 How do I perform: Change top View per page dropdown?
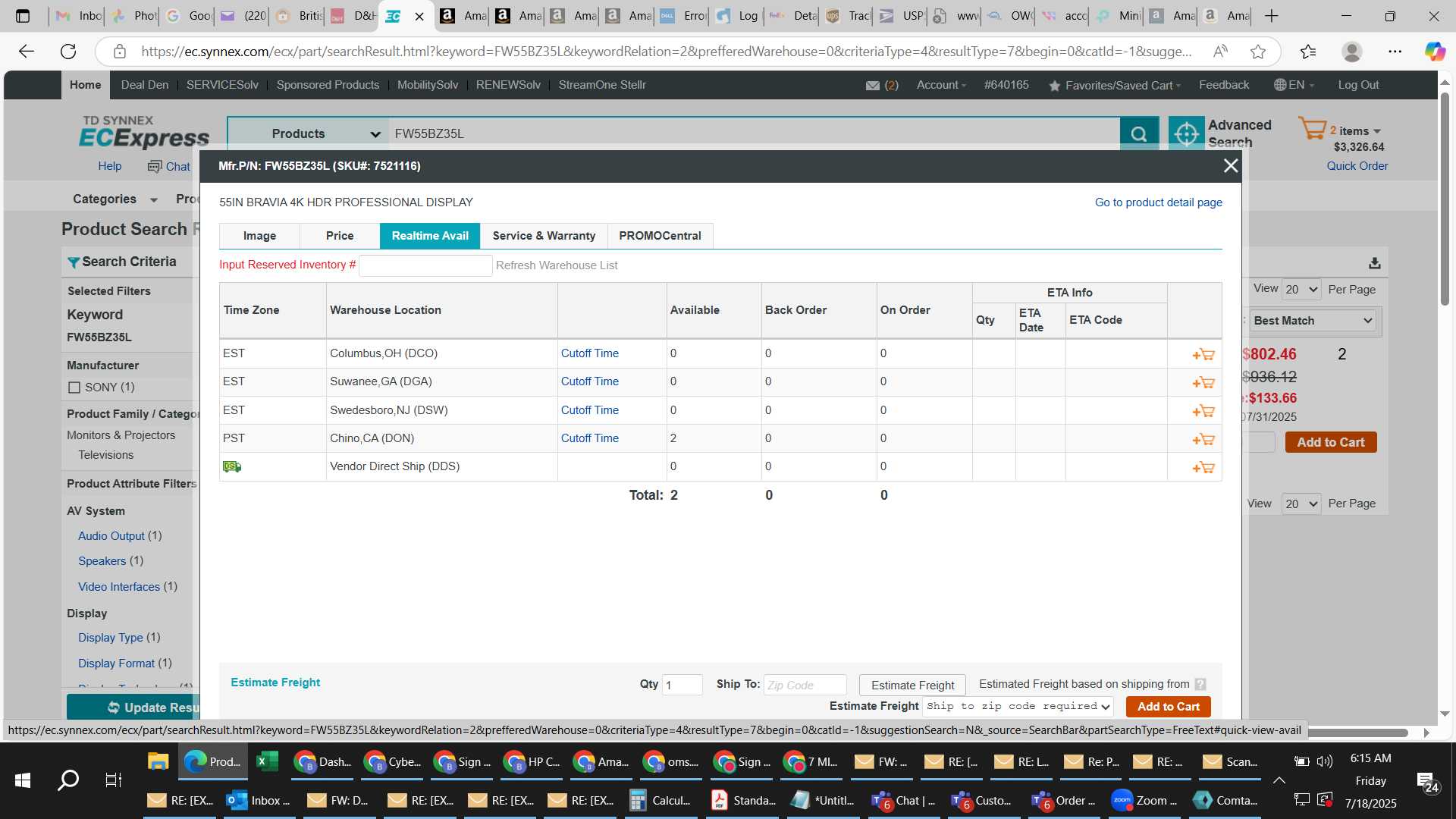pyautogui.click(x=1301, y=290)
